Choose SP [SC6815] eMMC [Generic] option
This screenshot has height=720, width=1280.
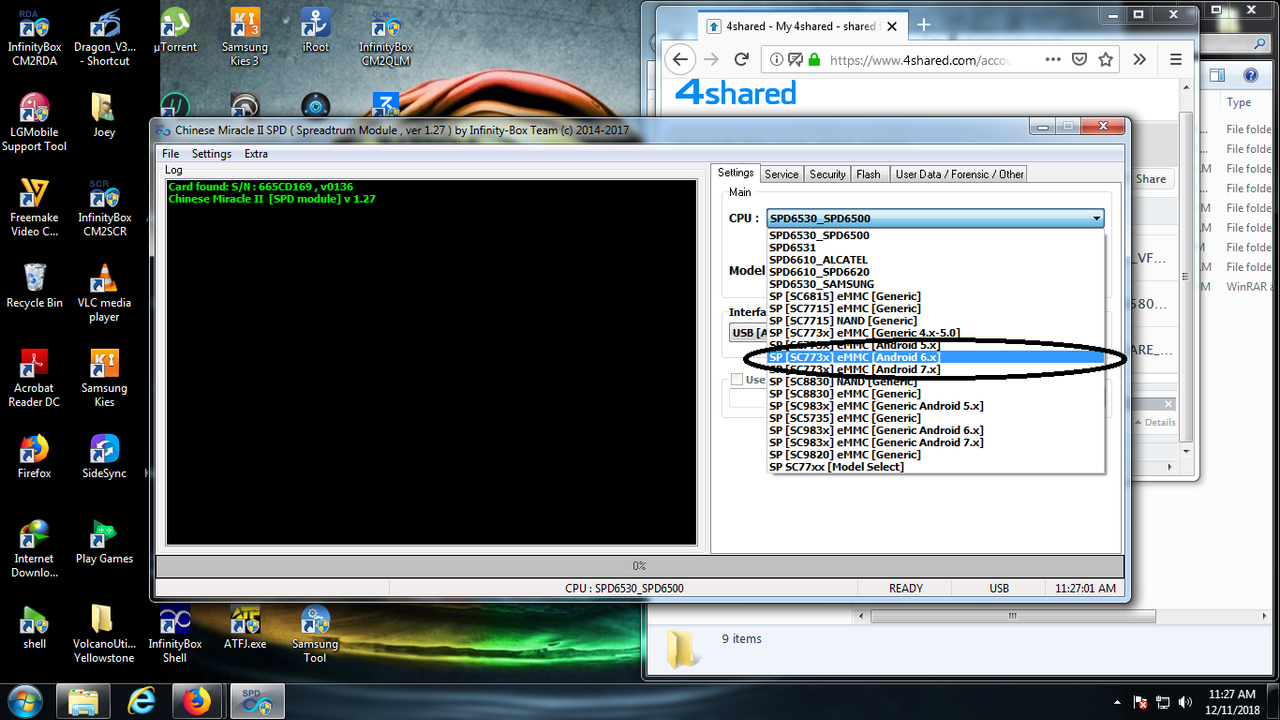pos(936,296)
